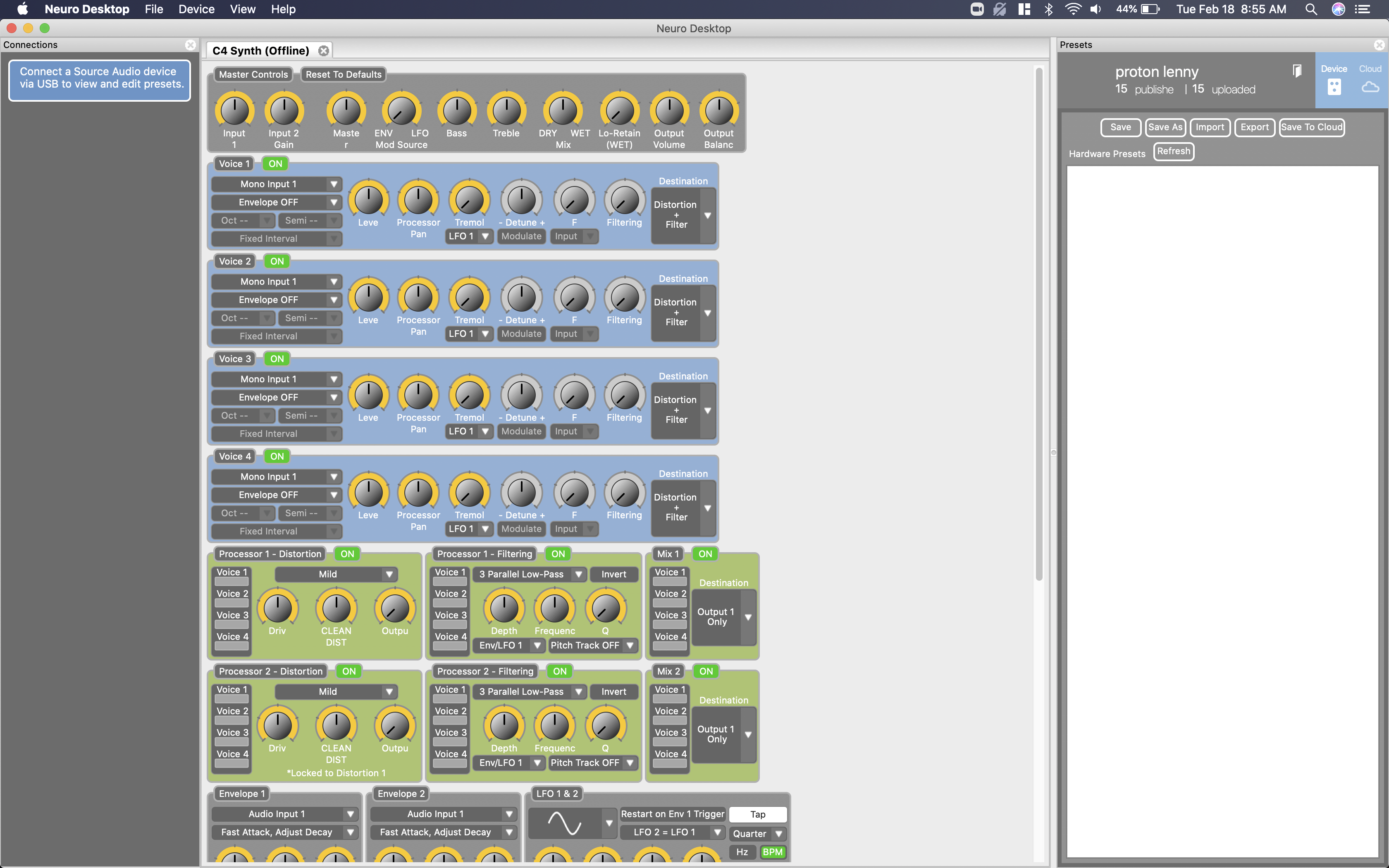Click the Input 1 master knob

tap(234, 110)
